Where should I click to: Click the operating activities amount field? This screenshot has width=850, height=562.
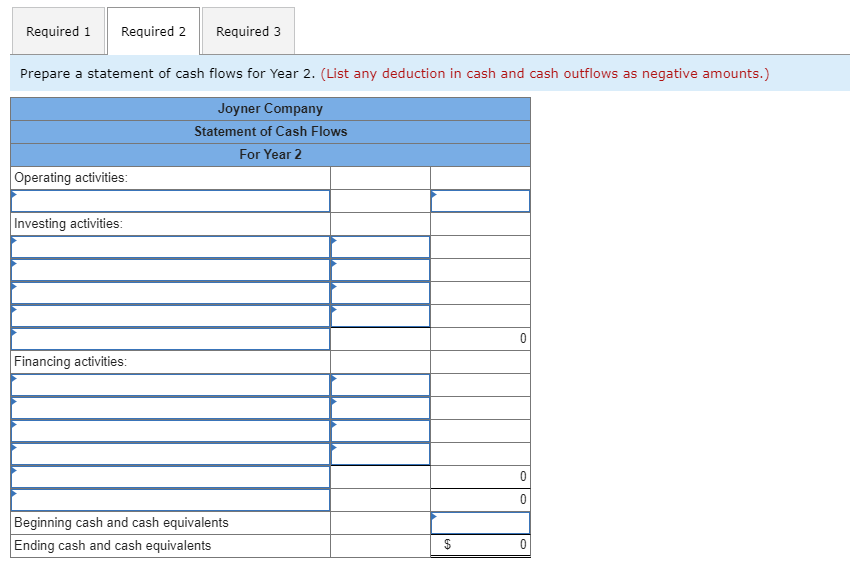coord(480,201)
